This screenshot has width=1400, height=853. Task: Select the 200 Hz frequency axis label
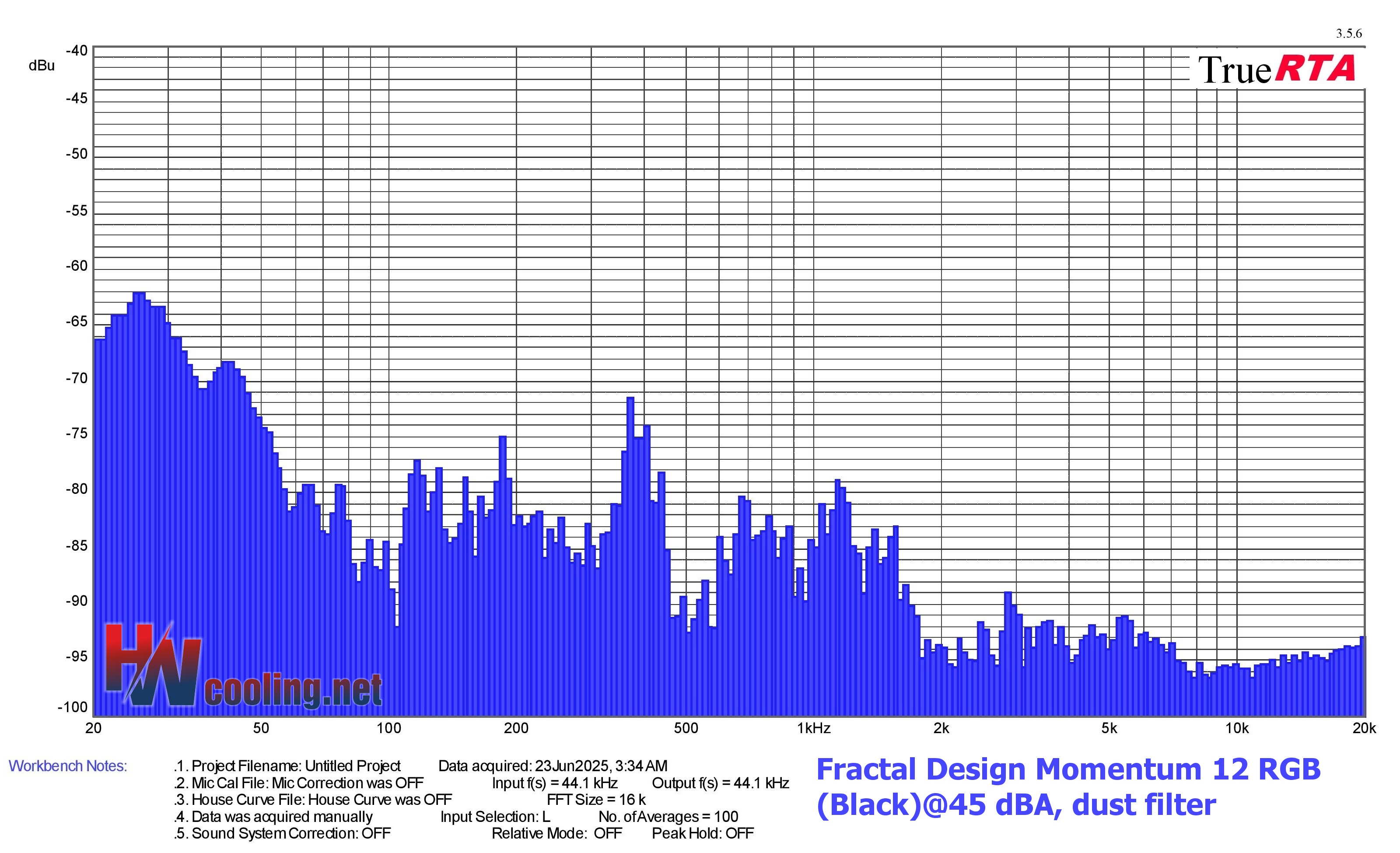click(516, 728)
